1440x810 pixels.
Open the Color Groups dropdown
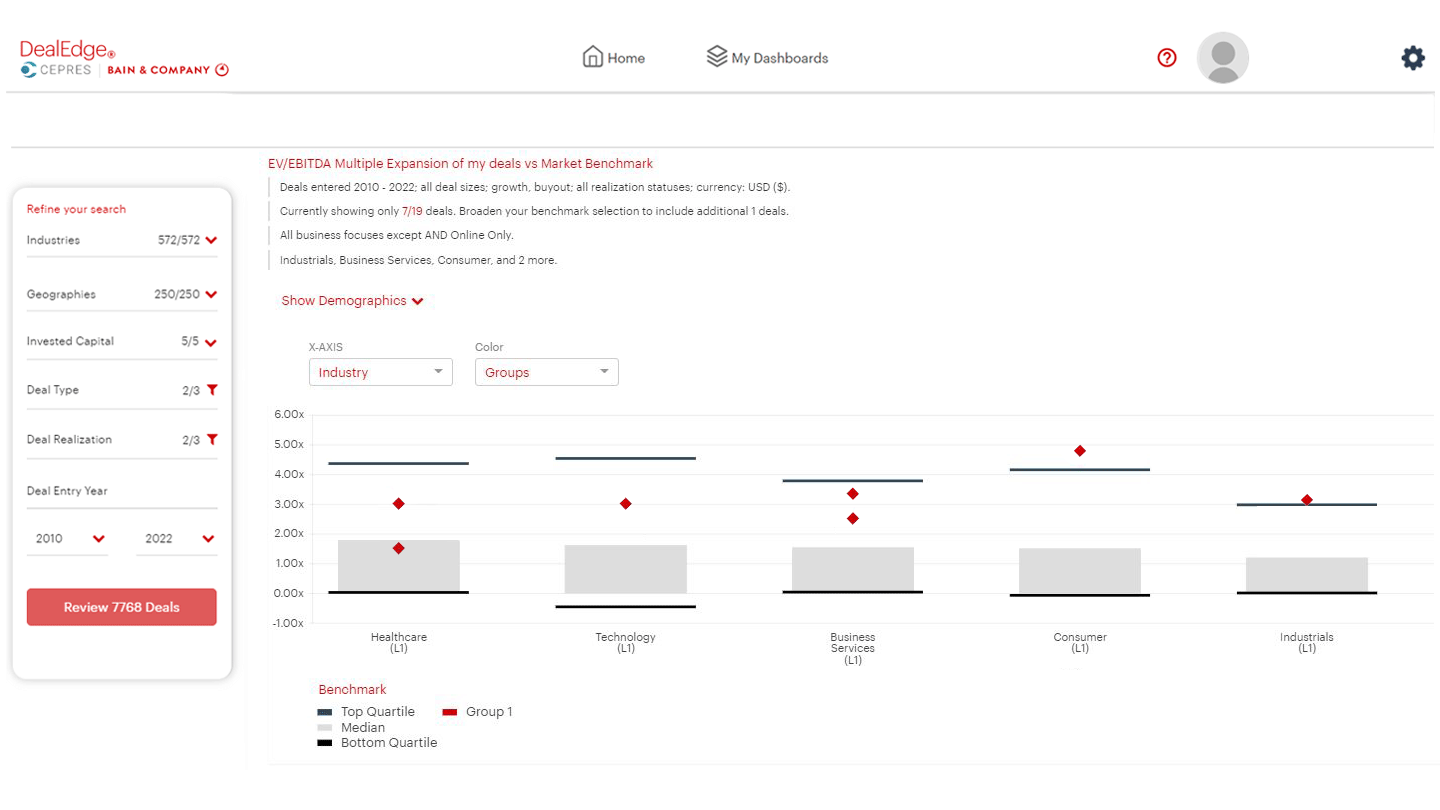pos(546,371)
